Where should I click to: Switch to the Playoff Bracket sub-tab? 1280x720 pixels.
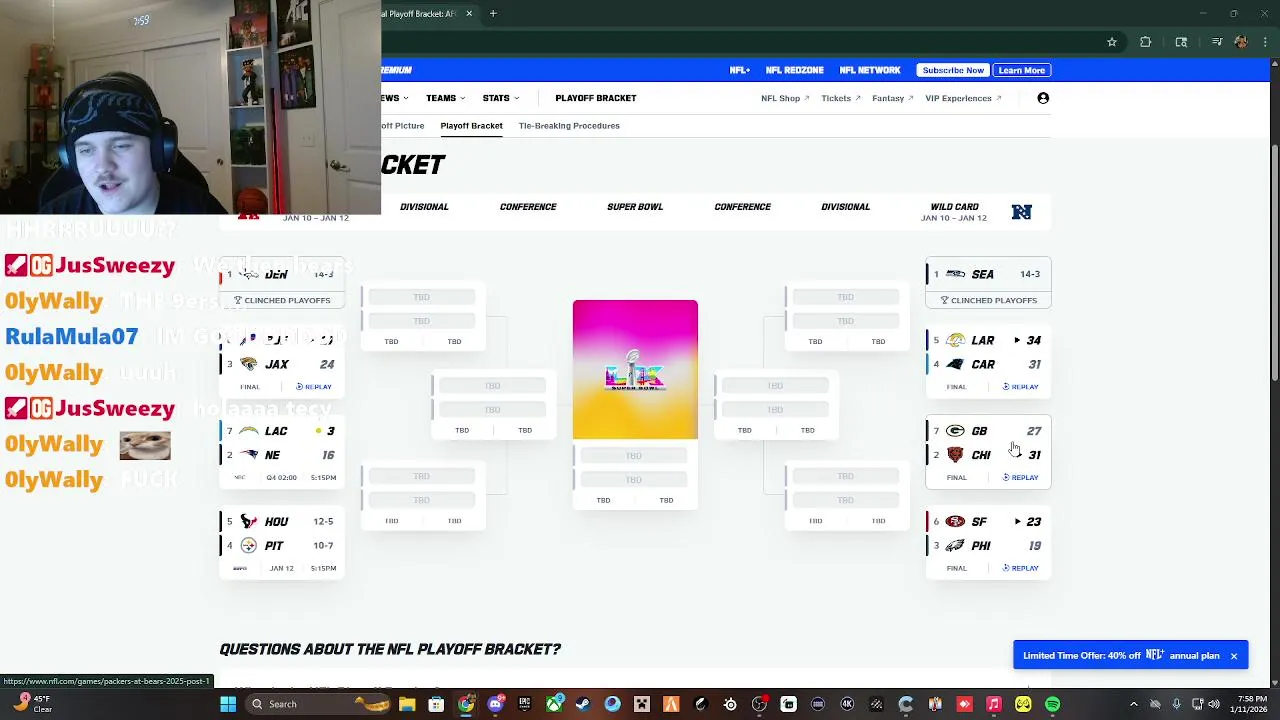click(471, 126)
